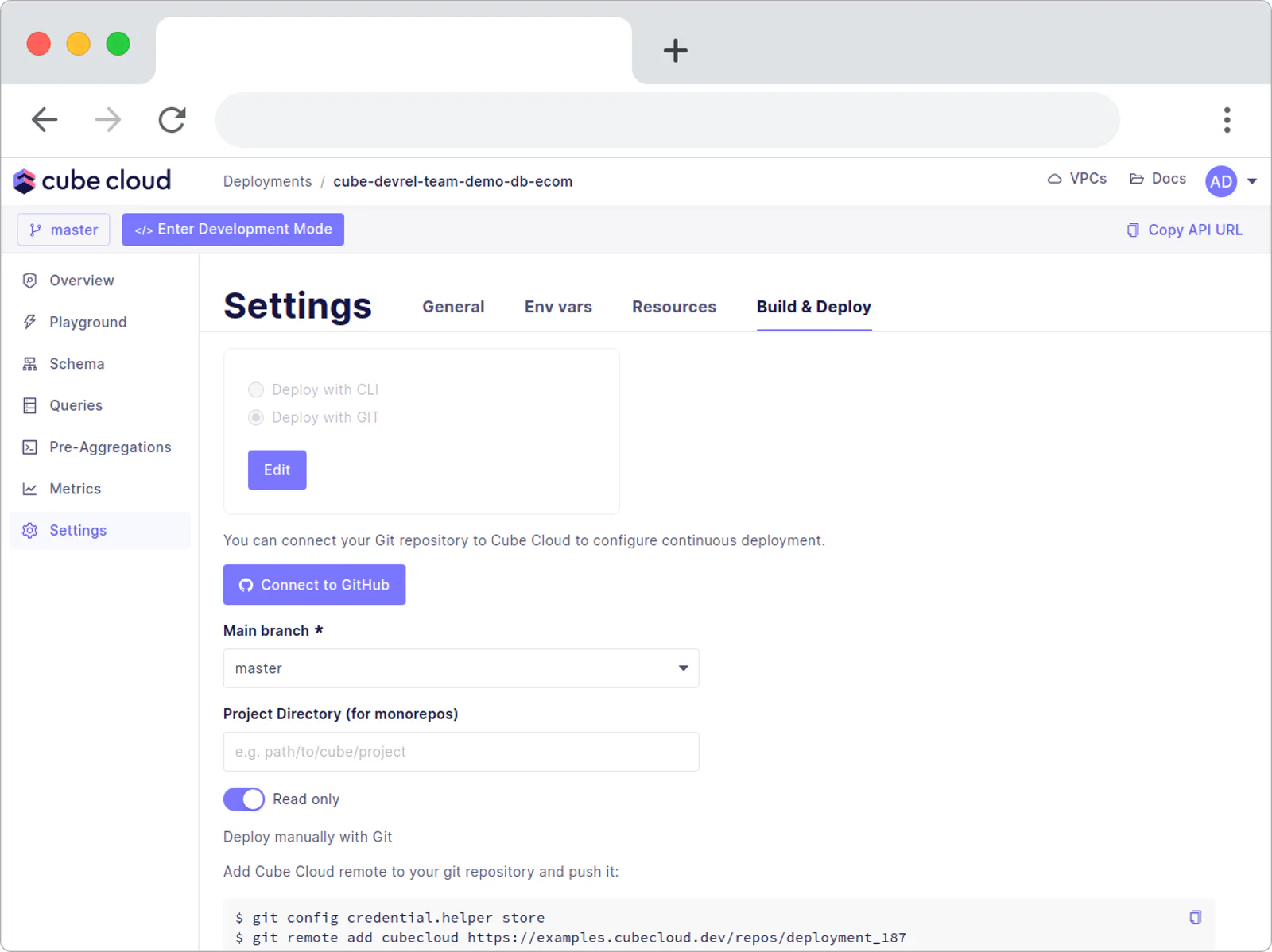The image size is (1272, 952).
Task: Click Connect to GitHub
Action: point(315,585)
